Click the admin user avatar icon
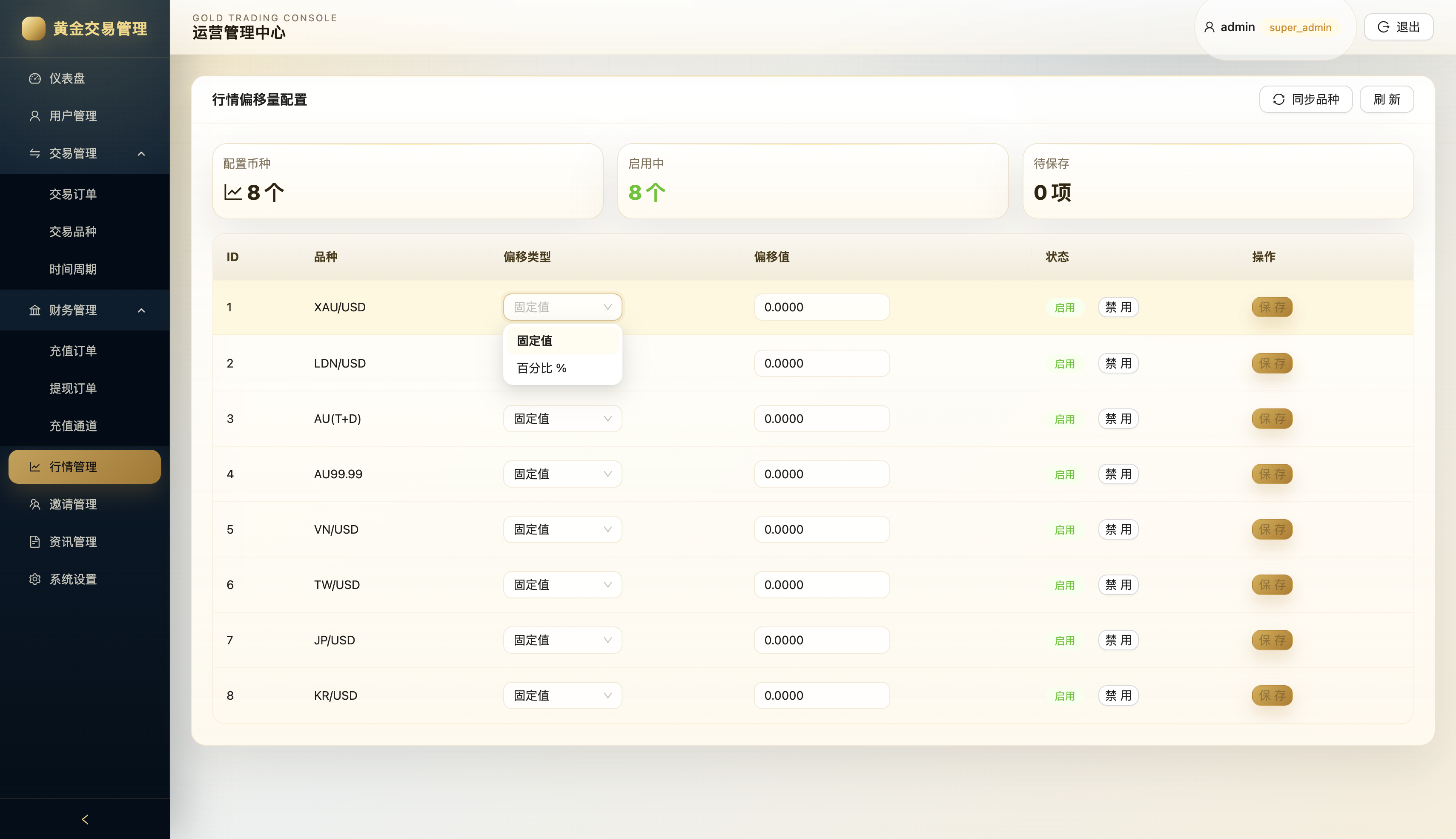The width and height of the screenshot is (1456, 839). click(x=1210, y=27)
